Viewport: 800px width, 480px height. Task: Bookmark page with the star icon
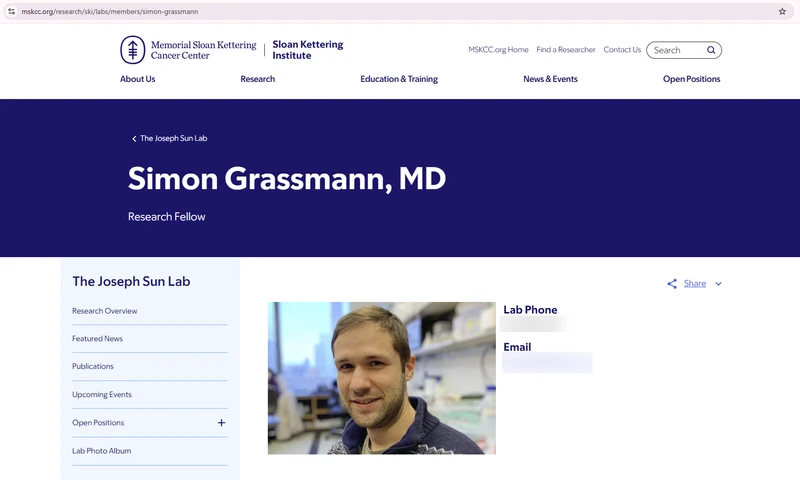782,11
